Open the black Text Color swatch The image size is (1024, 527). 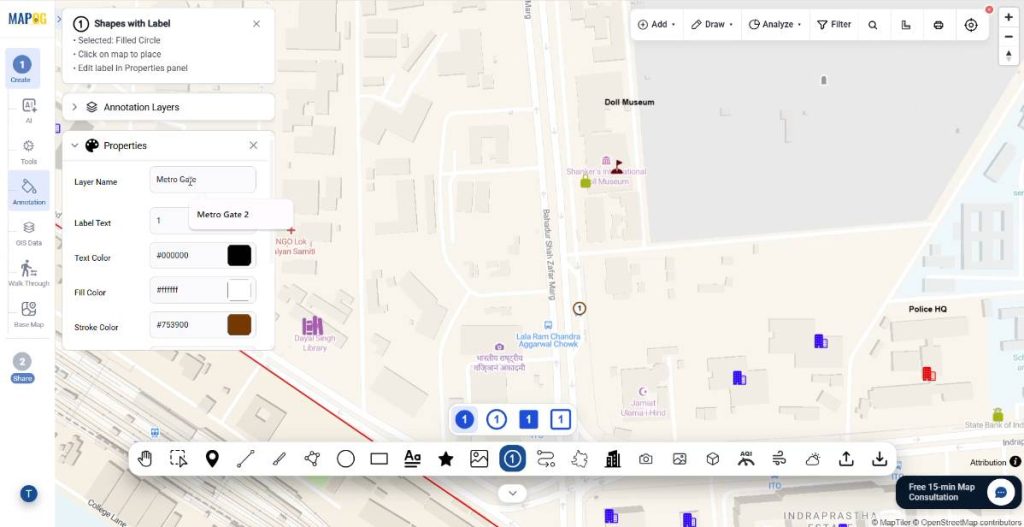239,255
